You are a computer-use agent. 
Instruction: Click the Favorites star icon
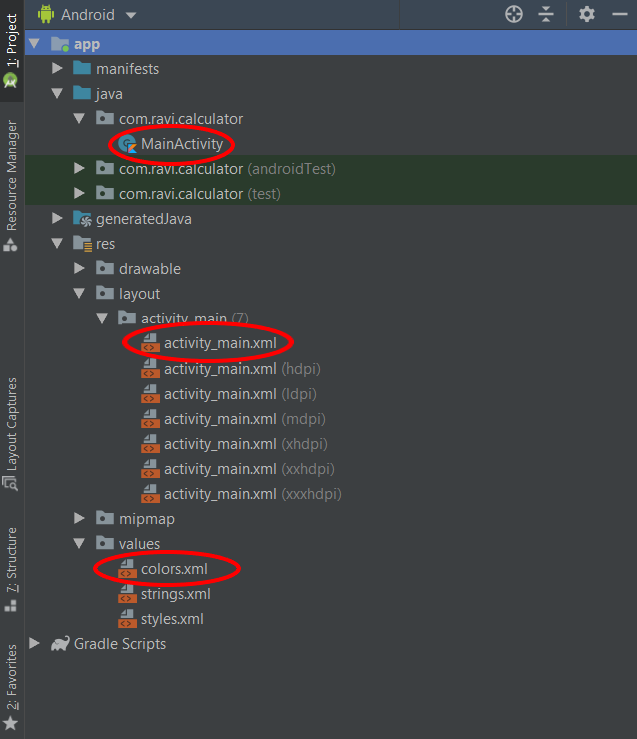coord(10,723)
